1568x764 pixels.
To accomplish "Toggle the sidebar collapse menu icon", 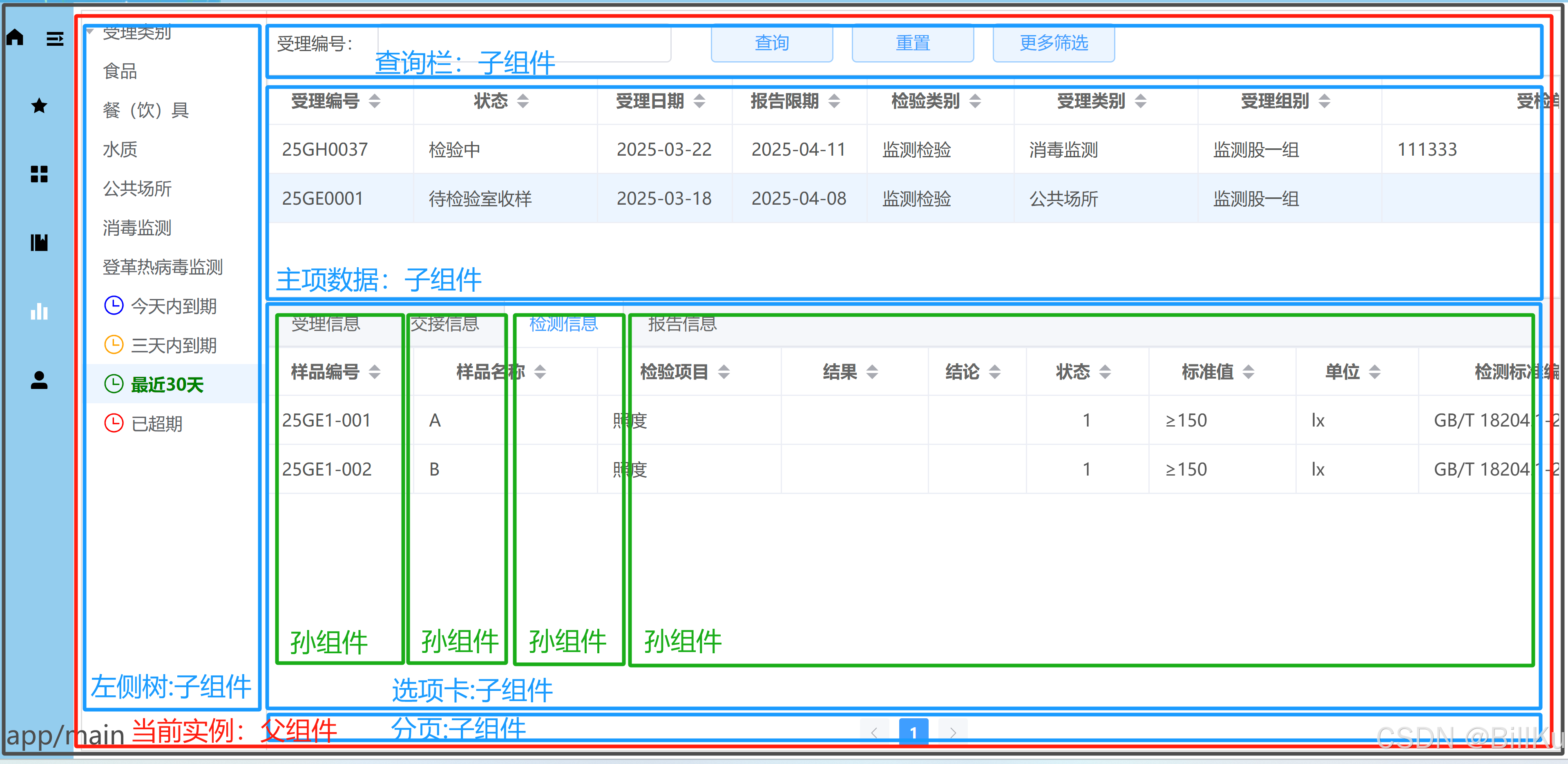I will click(55, 40).
